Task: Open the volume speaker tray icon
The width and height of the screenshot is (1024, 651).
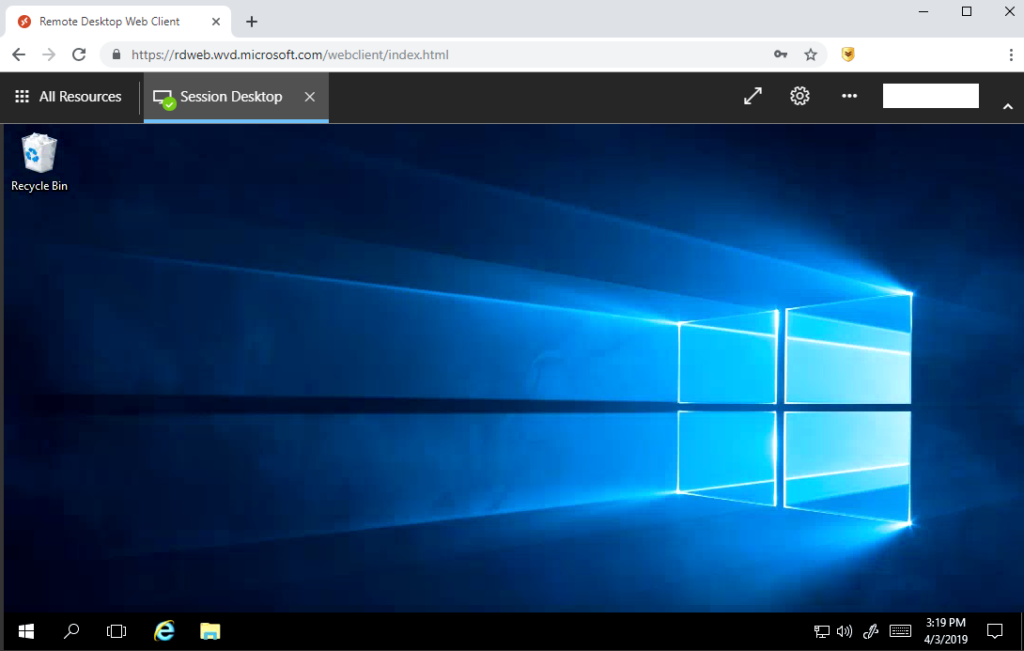Action: click(x=844, y=631)
